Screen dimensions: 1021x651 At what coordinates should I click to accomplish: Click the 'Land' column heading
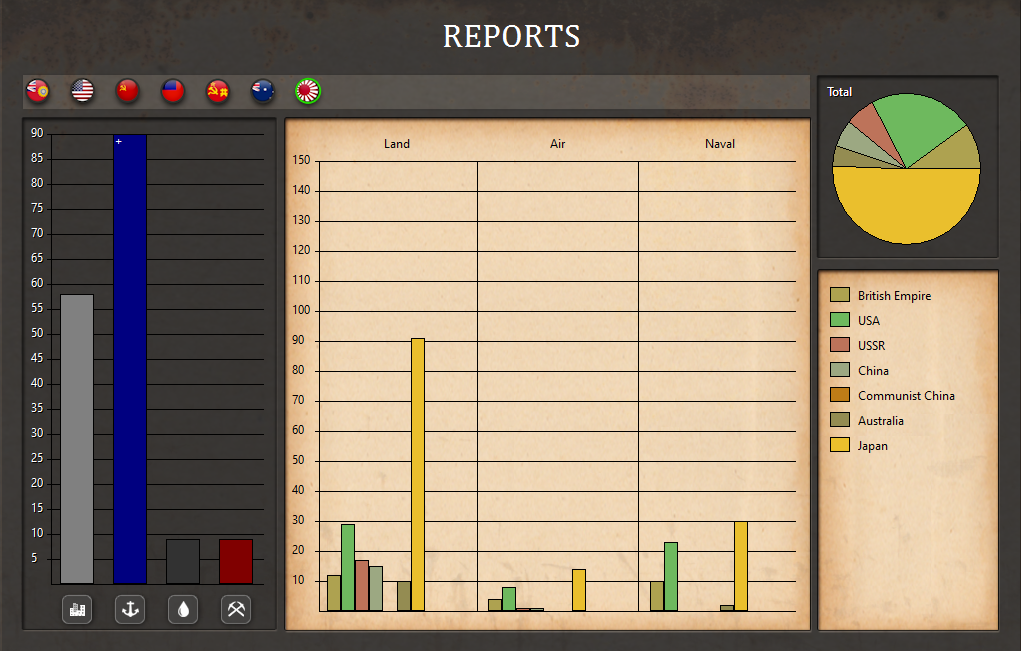pos(397,144)
